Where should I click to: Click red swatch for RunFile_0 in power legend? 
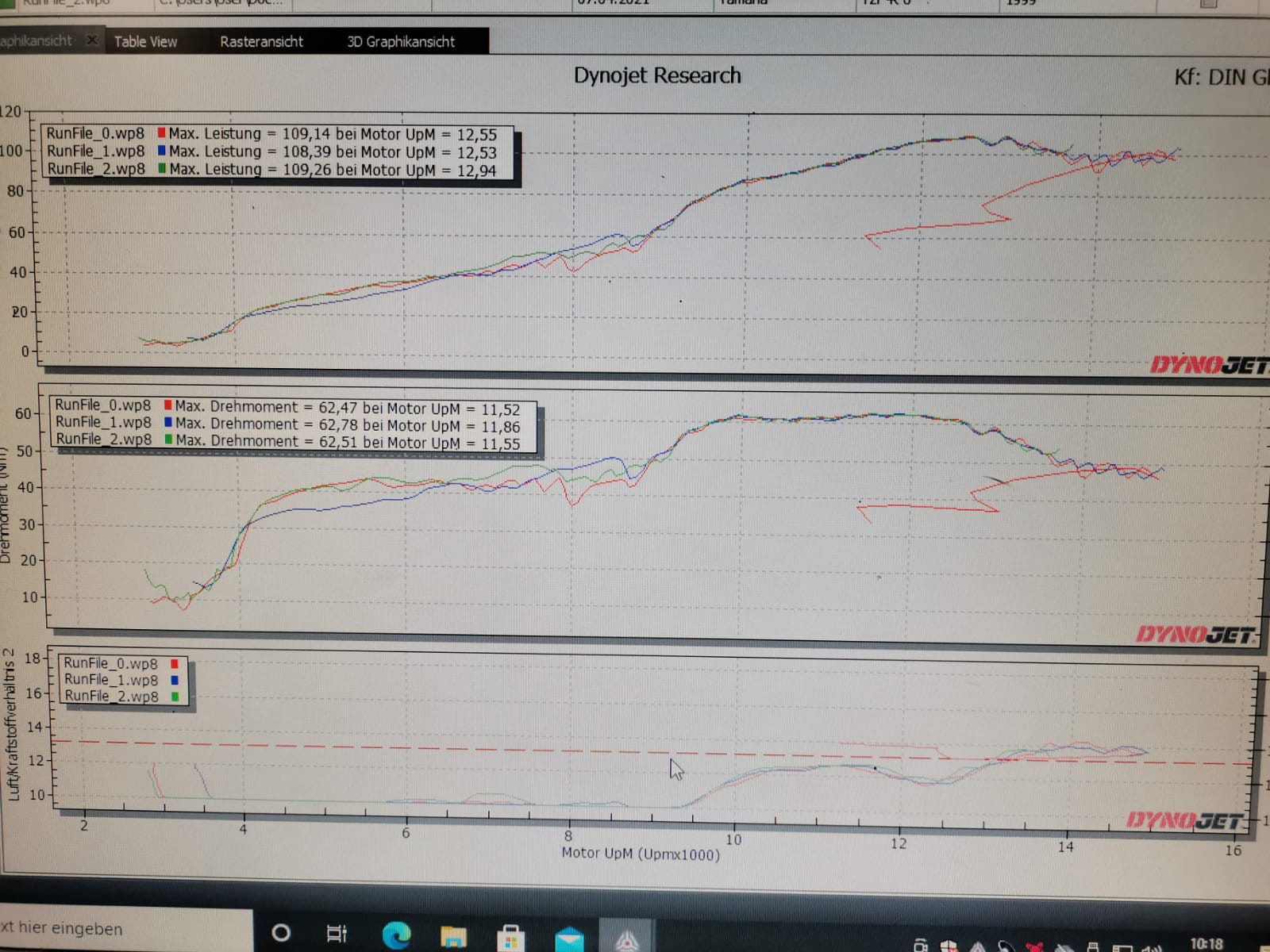pos(162,133)
